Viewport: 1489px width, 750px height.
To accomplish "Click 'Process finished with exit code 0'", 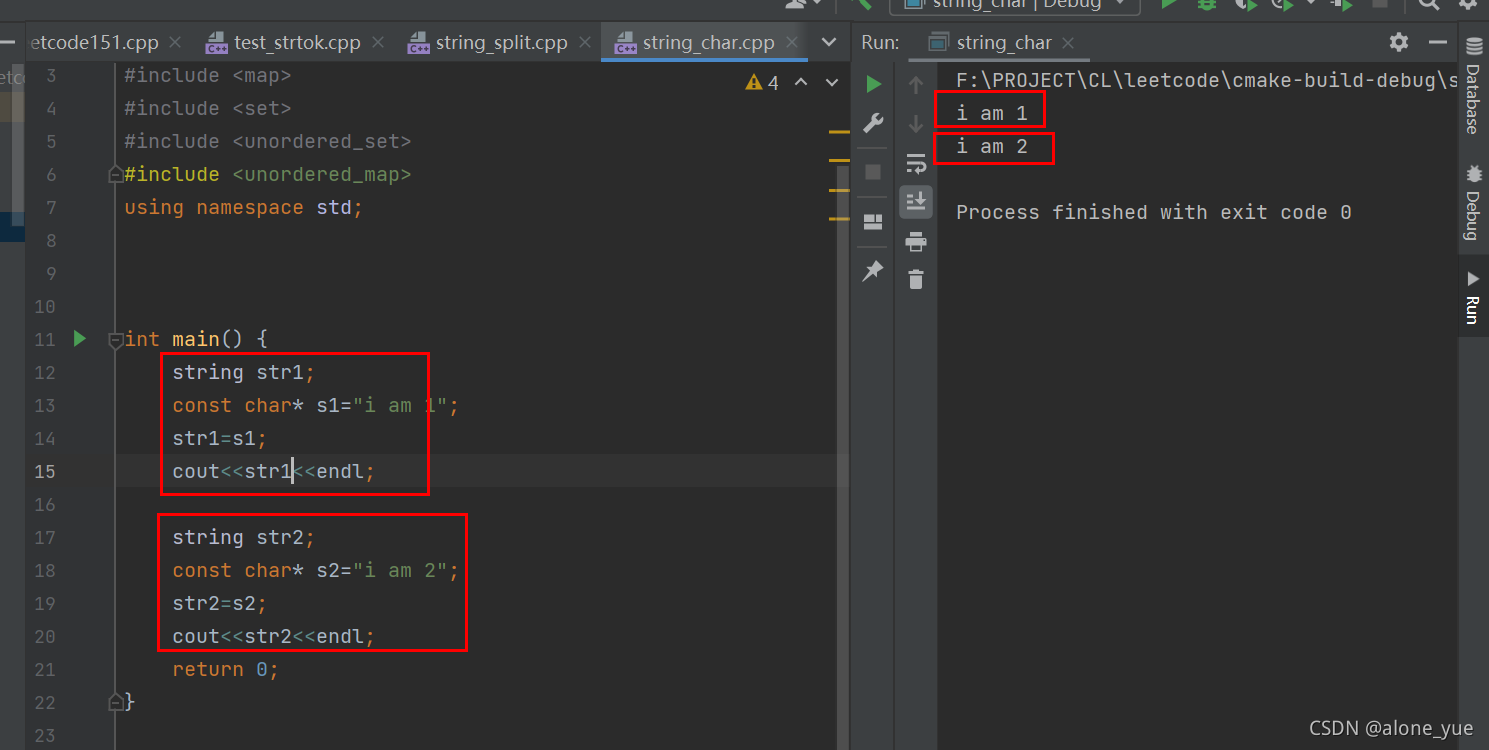I will click(x=1153, y=212).
